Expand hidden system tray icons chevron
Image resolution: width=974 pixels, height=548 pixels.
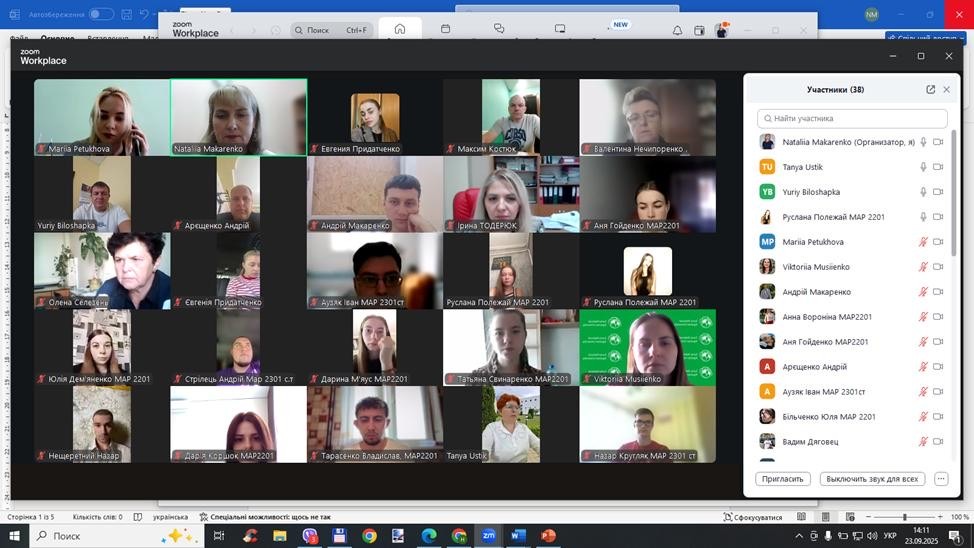[798, 536]
